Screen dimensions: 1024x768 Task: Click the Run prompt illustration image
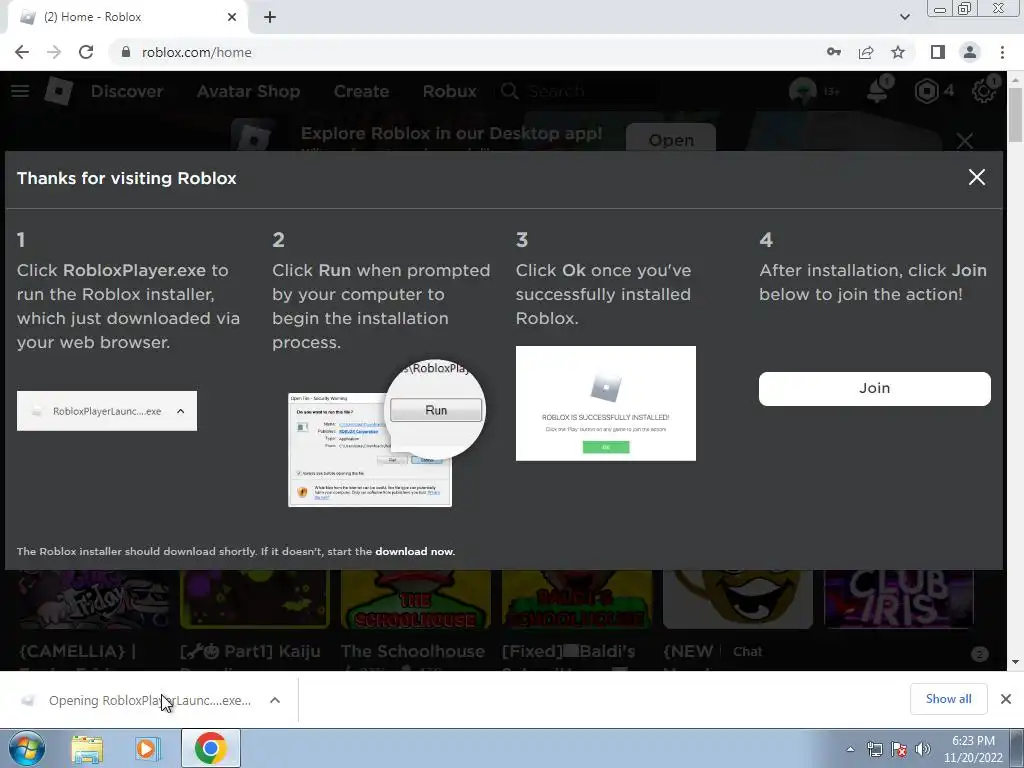[385, 433]
